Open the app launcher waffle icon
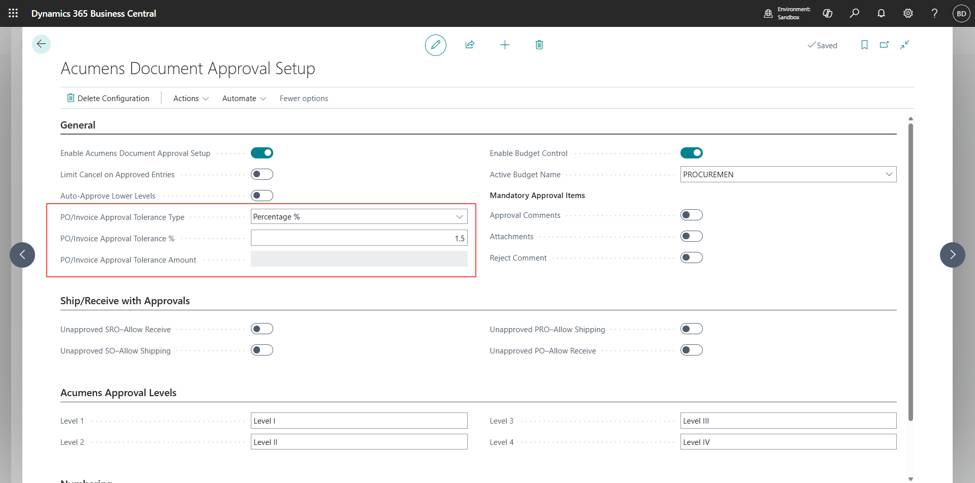 [13, 13]
